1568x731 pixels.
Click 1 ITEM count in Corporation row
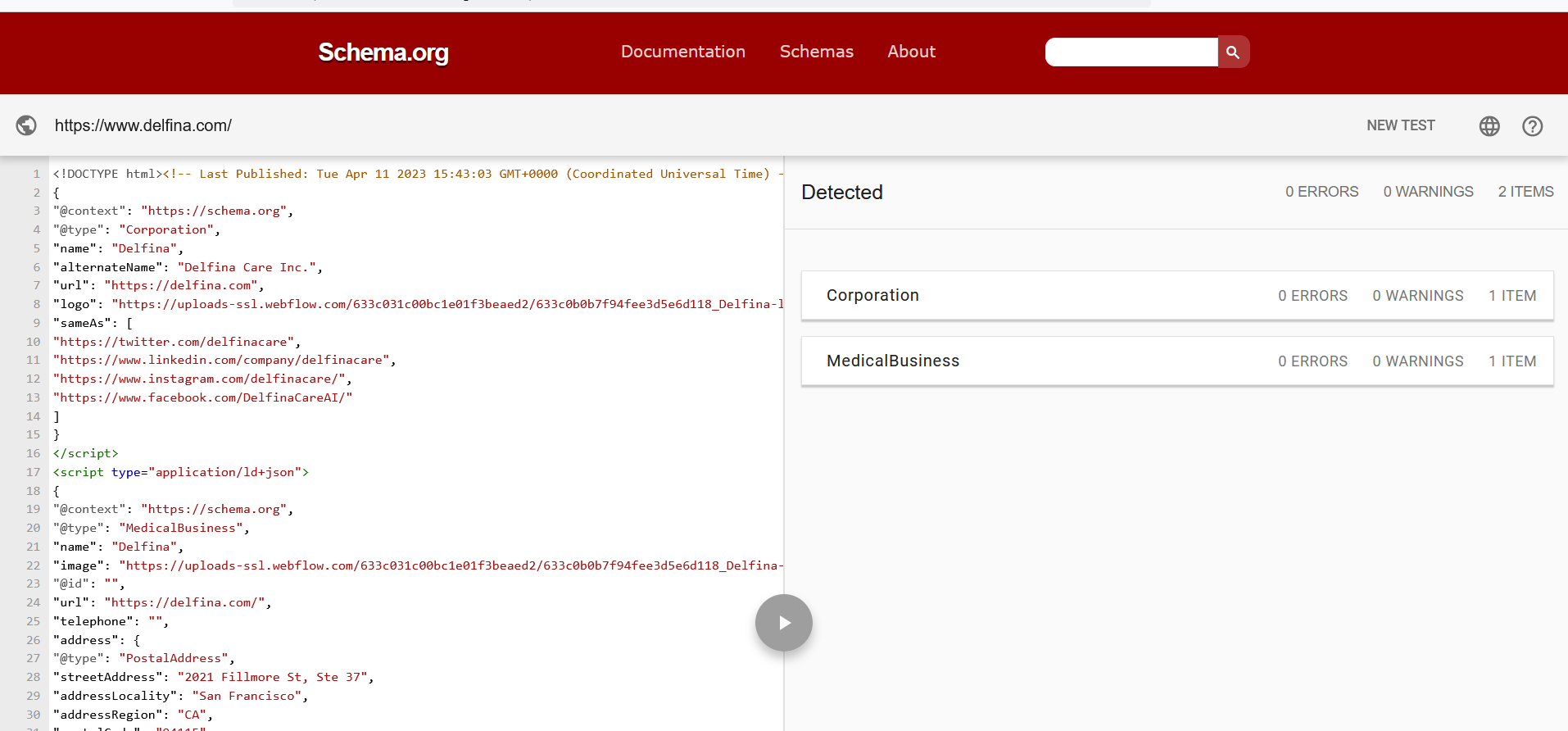pyautogui.click(x=1512, y=296)
